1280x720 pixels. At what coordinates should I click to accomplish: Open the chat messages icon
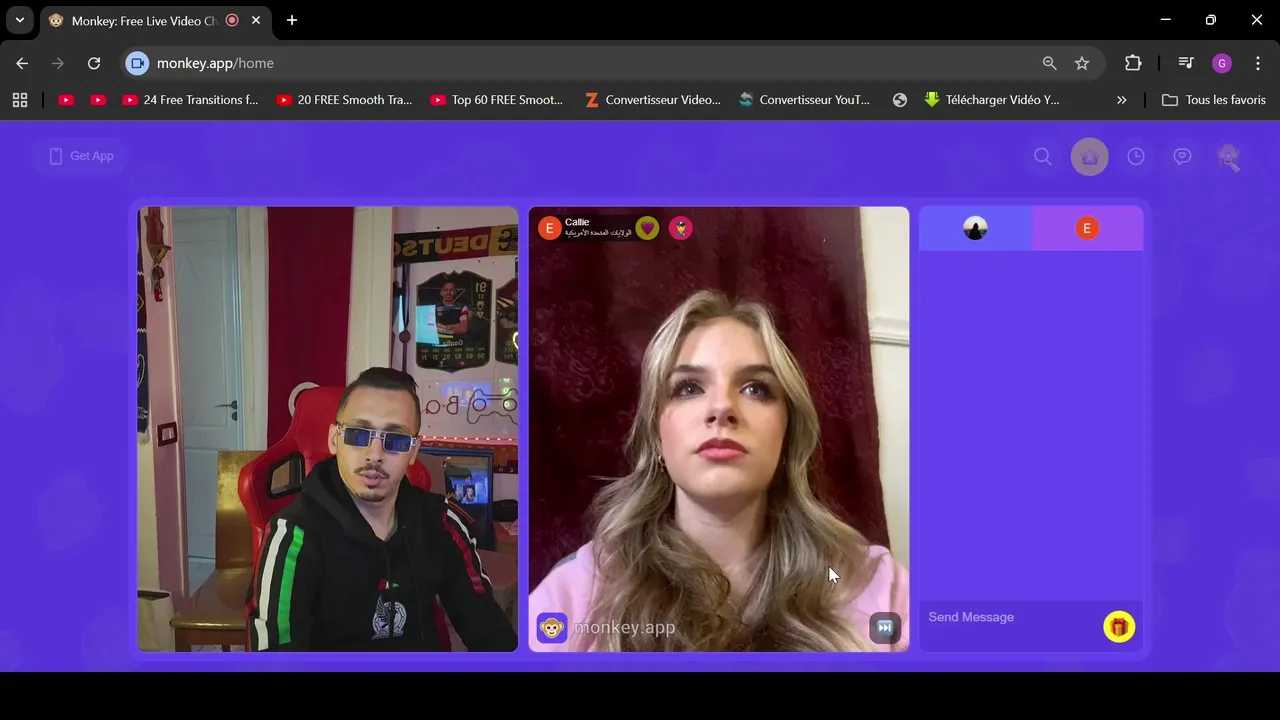click(1182, 157)
